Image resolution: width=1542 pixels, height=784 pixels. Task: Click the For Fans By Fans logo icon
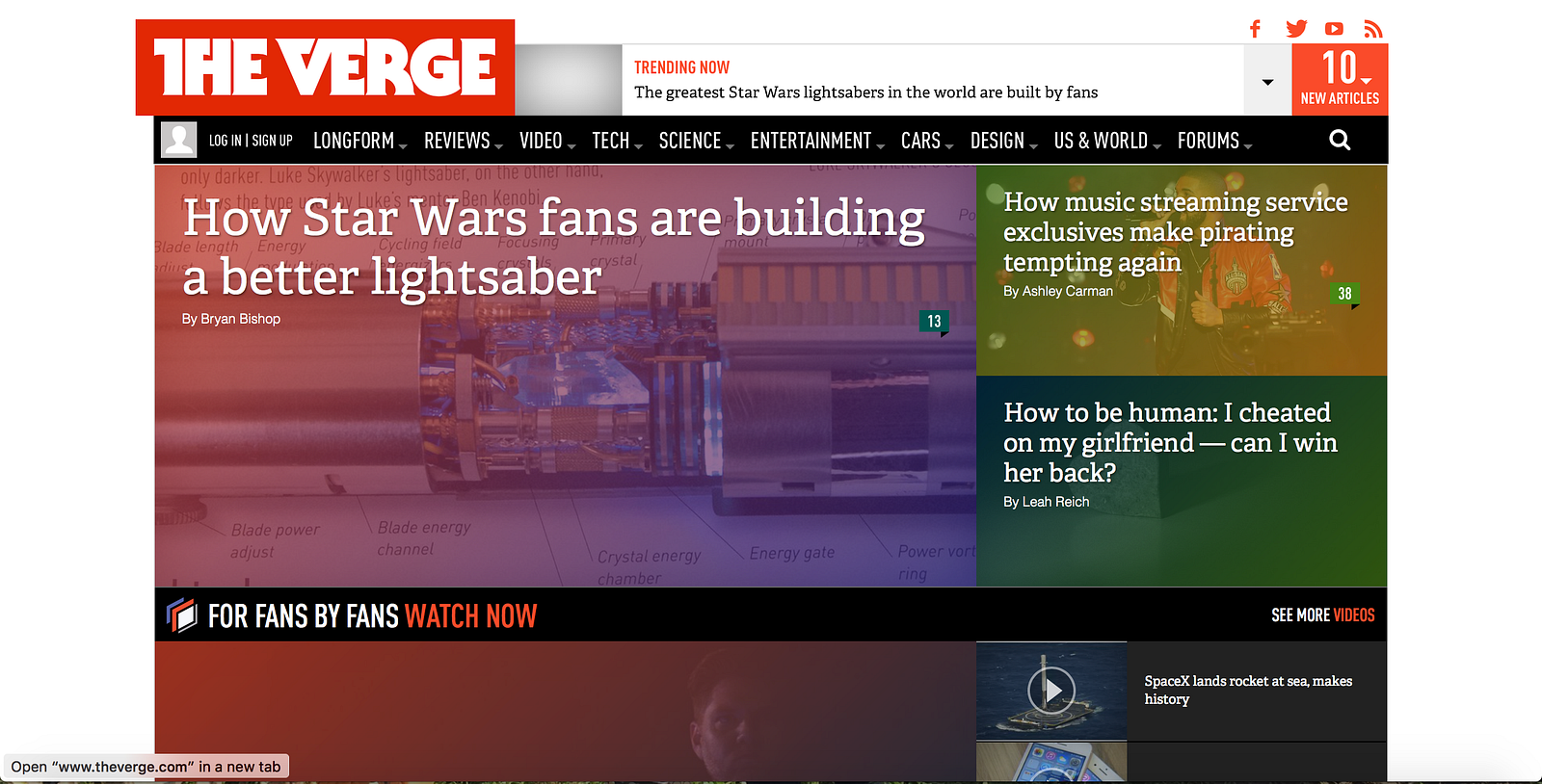pos(181,614)
